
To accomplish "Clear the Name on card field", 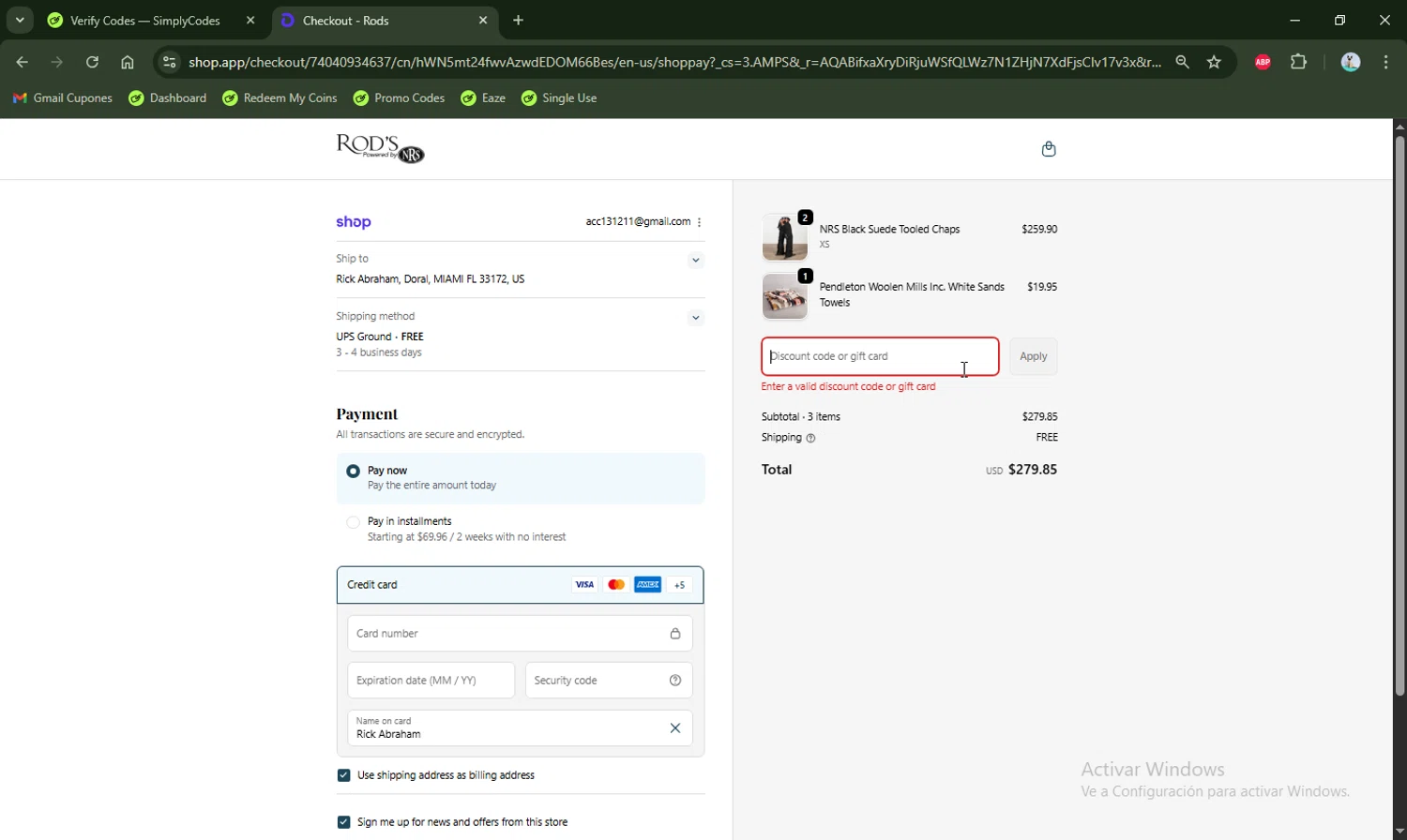I will [x=675, y=728].
